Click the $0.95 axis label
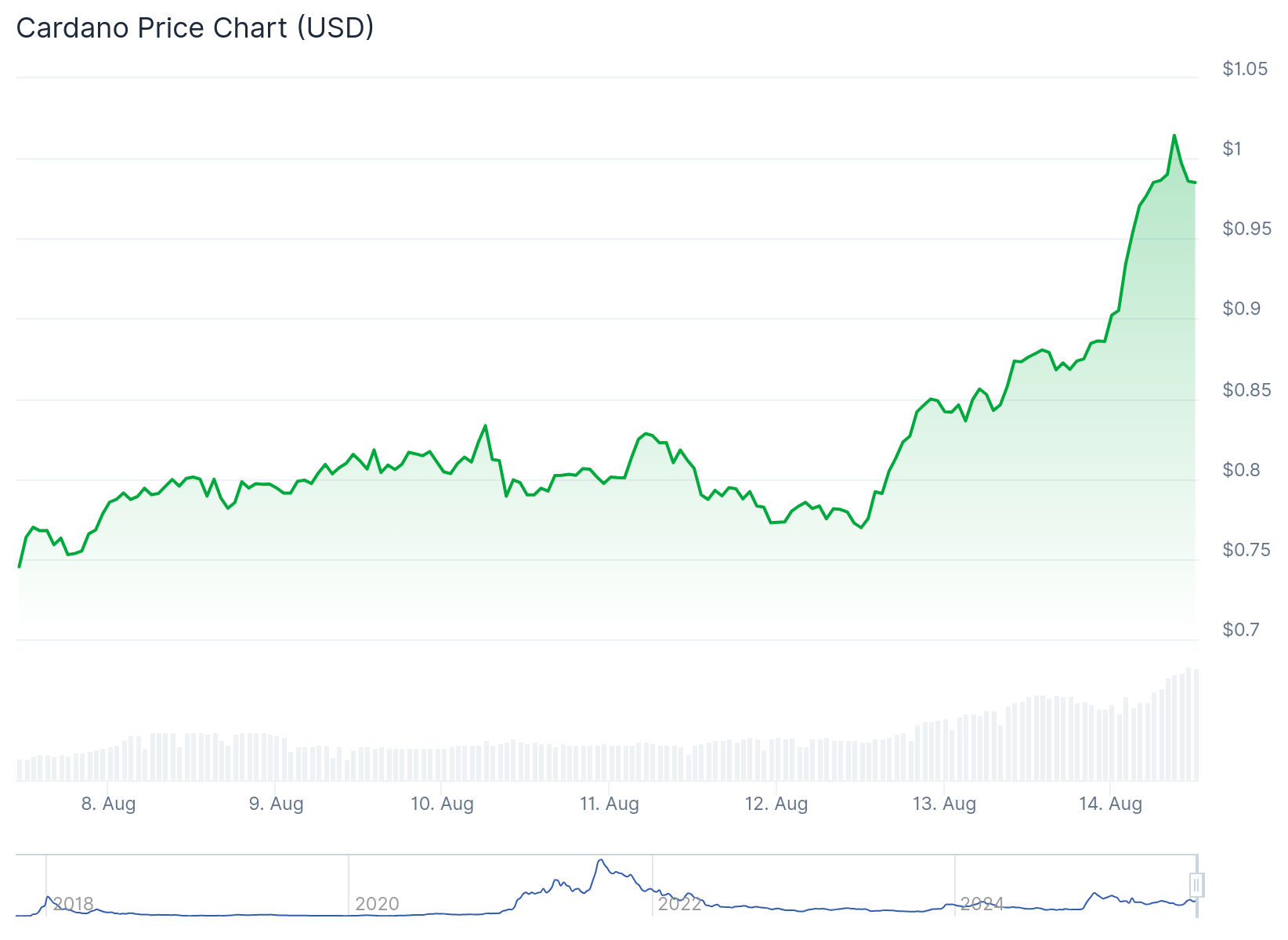Viewport: 1288px width, 940px height. [x=1247, y=229]
